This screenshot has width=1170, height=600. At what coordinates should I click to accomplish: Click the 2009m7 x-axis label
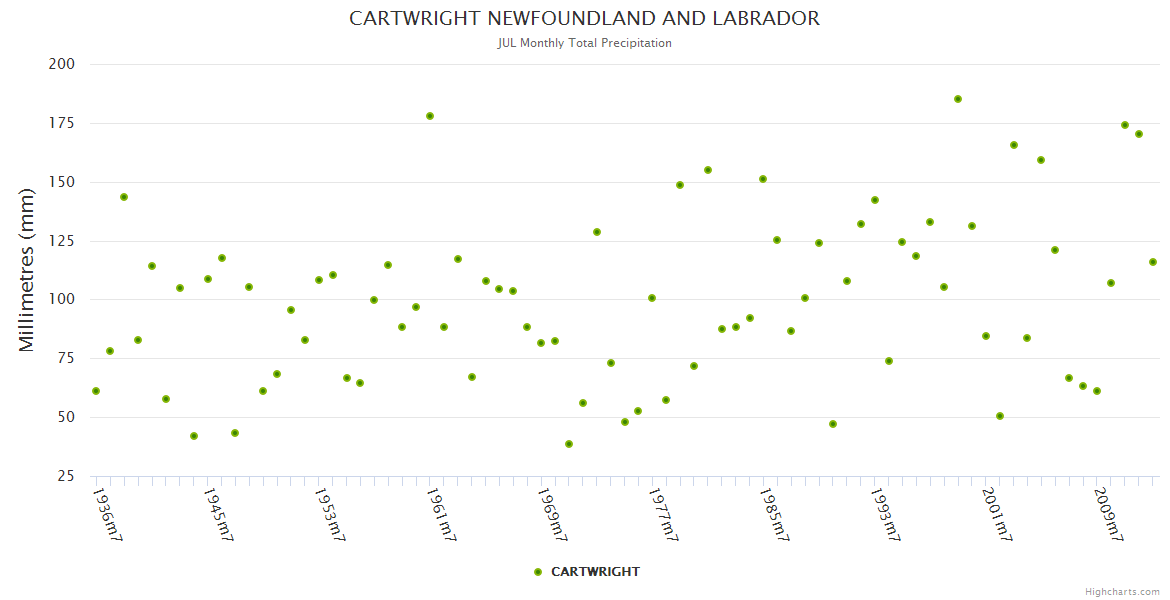pyautogui.click(x=1107, y=514)
